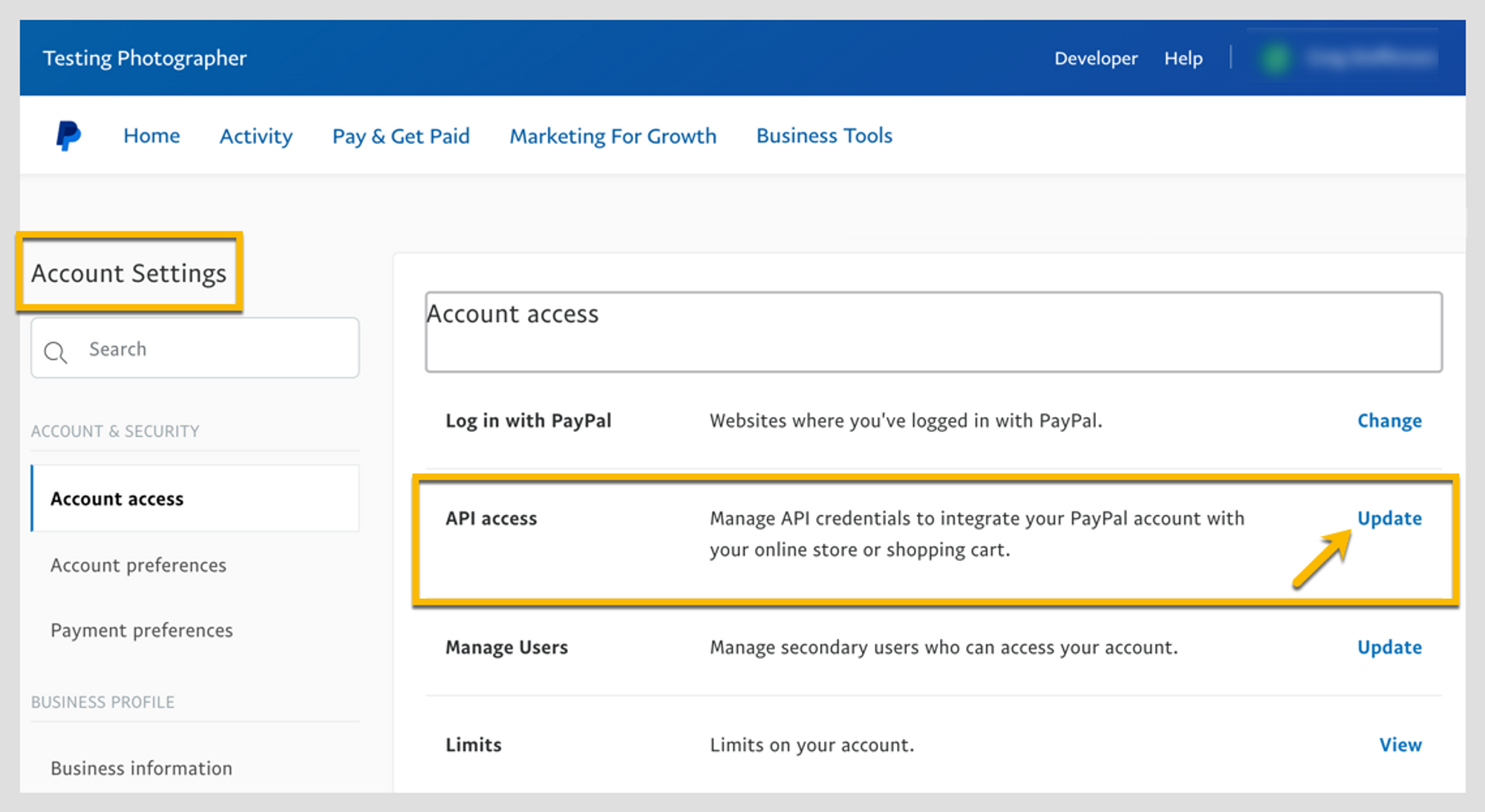This screenshot has height=812, width=1485.
Task: Click the BUSINESS PROFILE section header
Action: [x=102, y=702]
